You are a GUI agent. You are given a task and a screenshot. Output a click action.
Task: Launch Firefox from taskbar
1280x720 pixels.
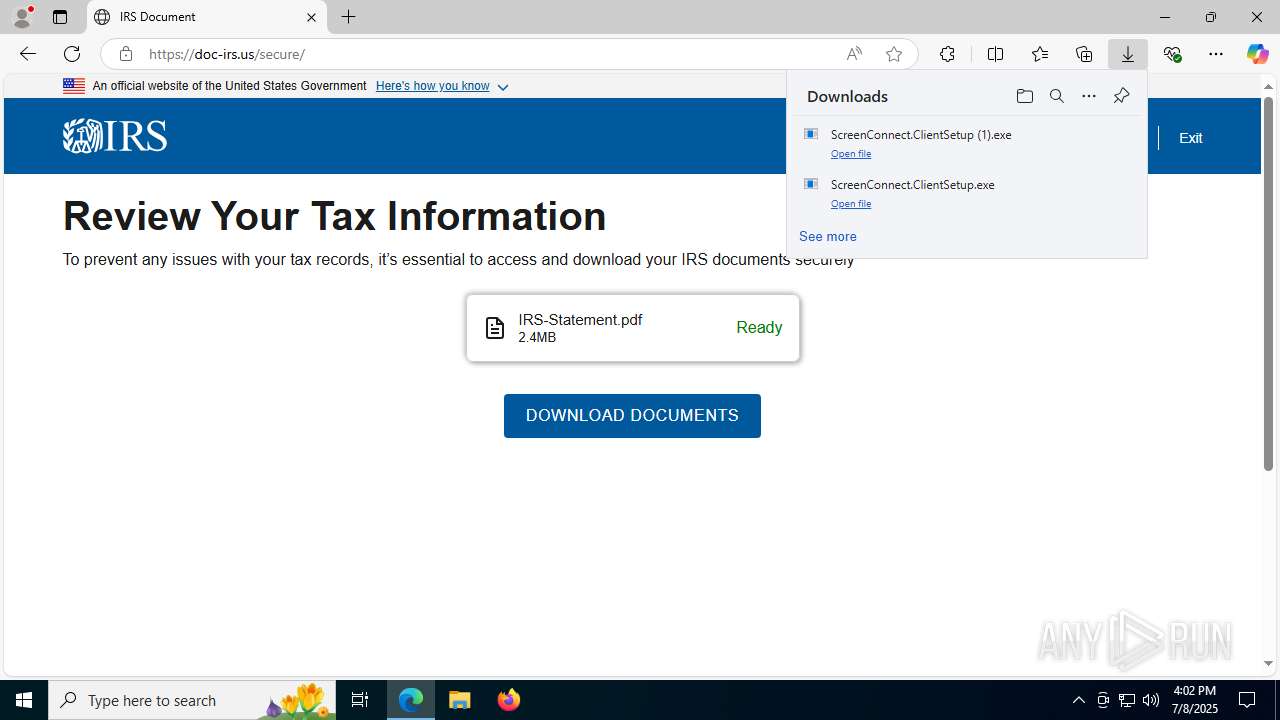click(509, 700)
